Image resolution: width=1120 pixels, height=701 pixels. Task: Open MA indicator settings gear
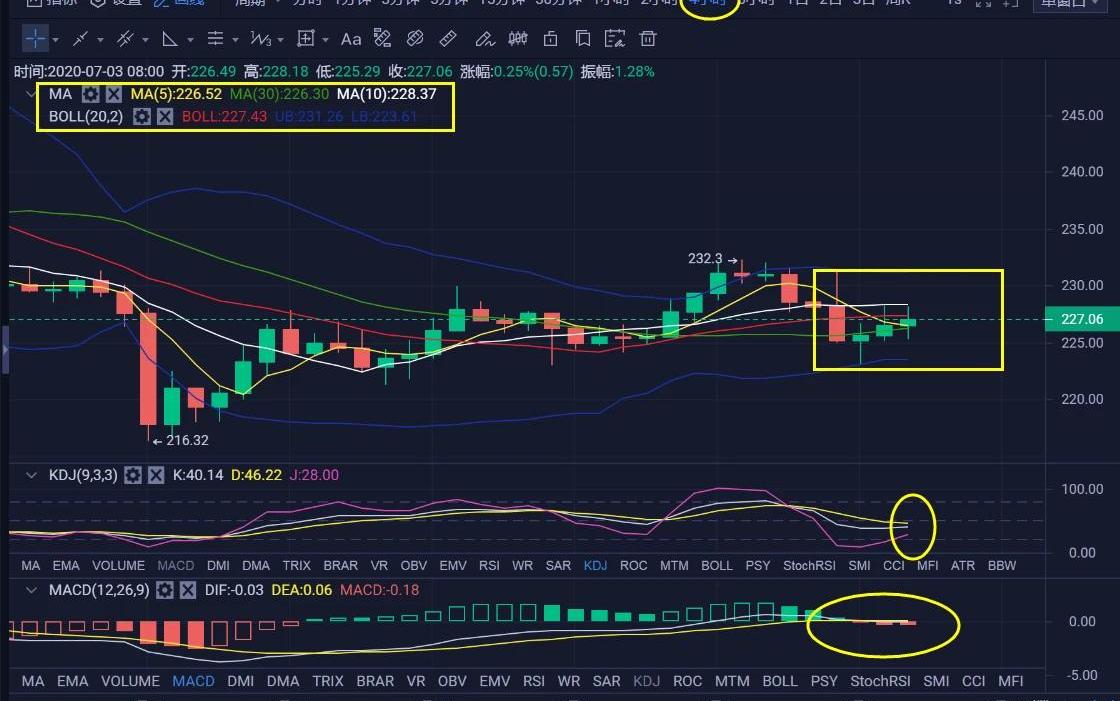coord(90,94)
